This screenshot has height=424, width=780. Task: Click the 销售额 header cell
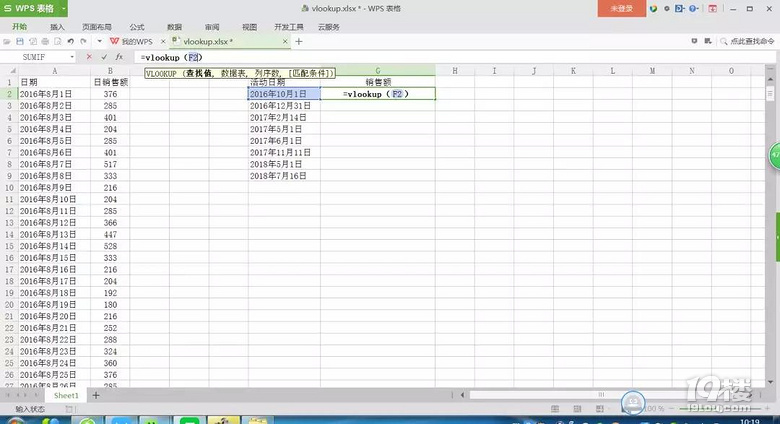coord(378,82)
